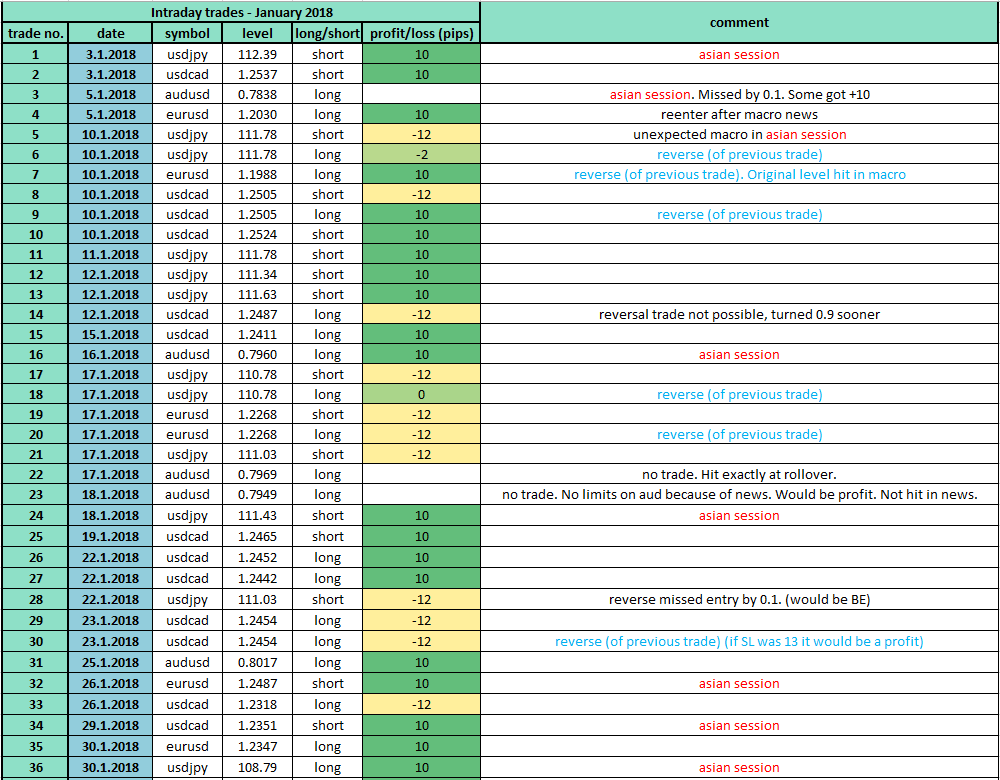
Task: Select the profit/loss cell showing 0
Action: click(x=421, y=394)
